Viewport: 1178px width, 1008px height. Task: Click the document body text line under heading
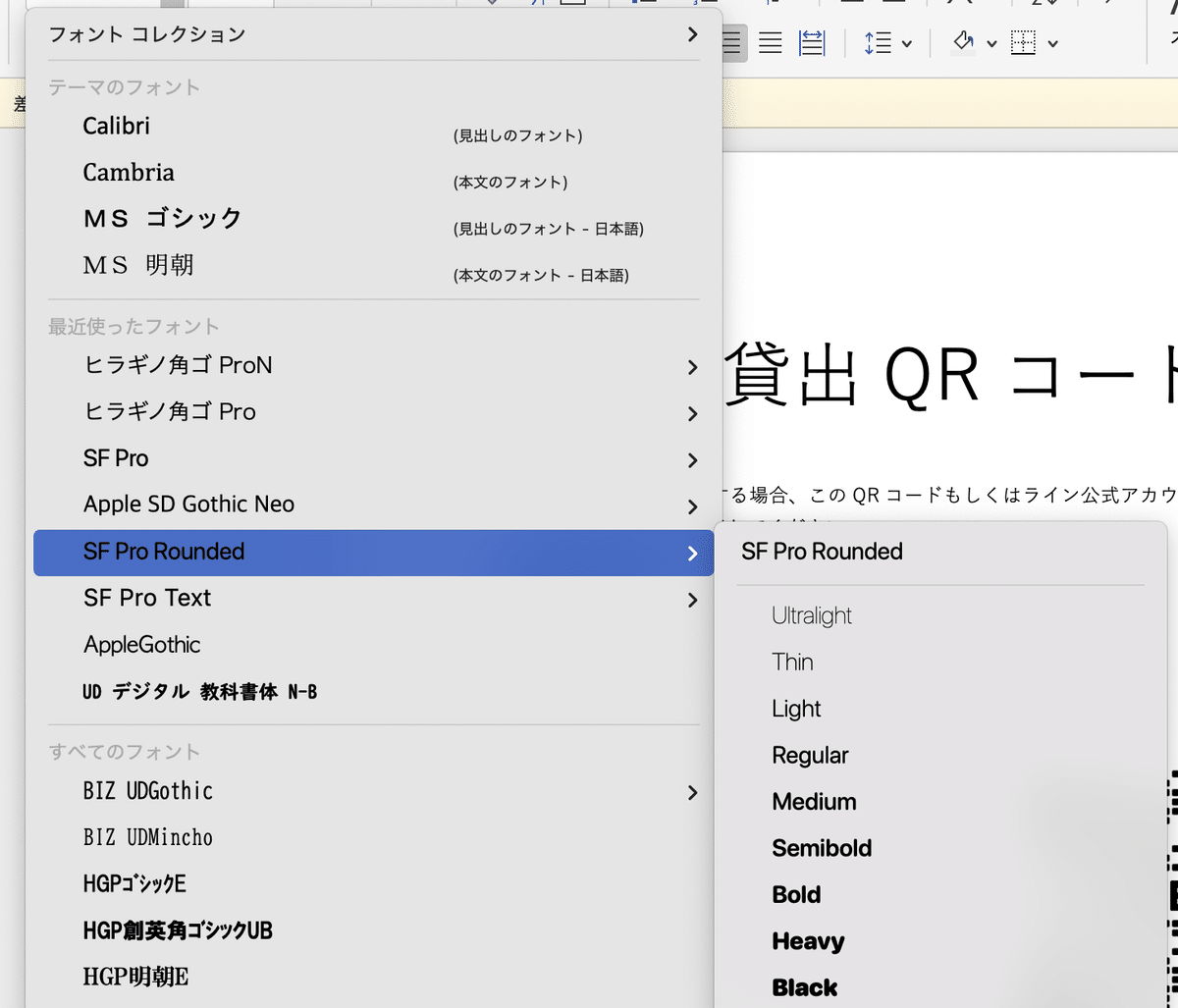click(950, 496)
